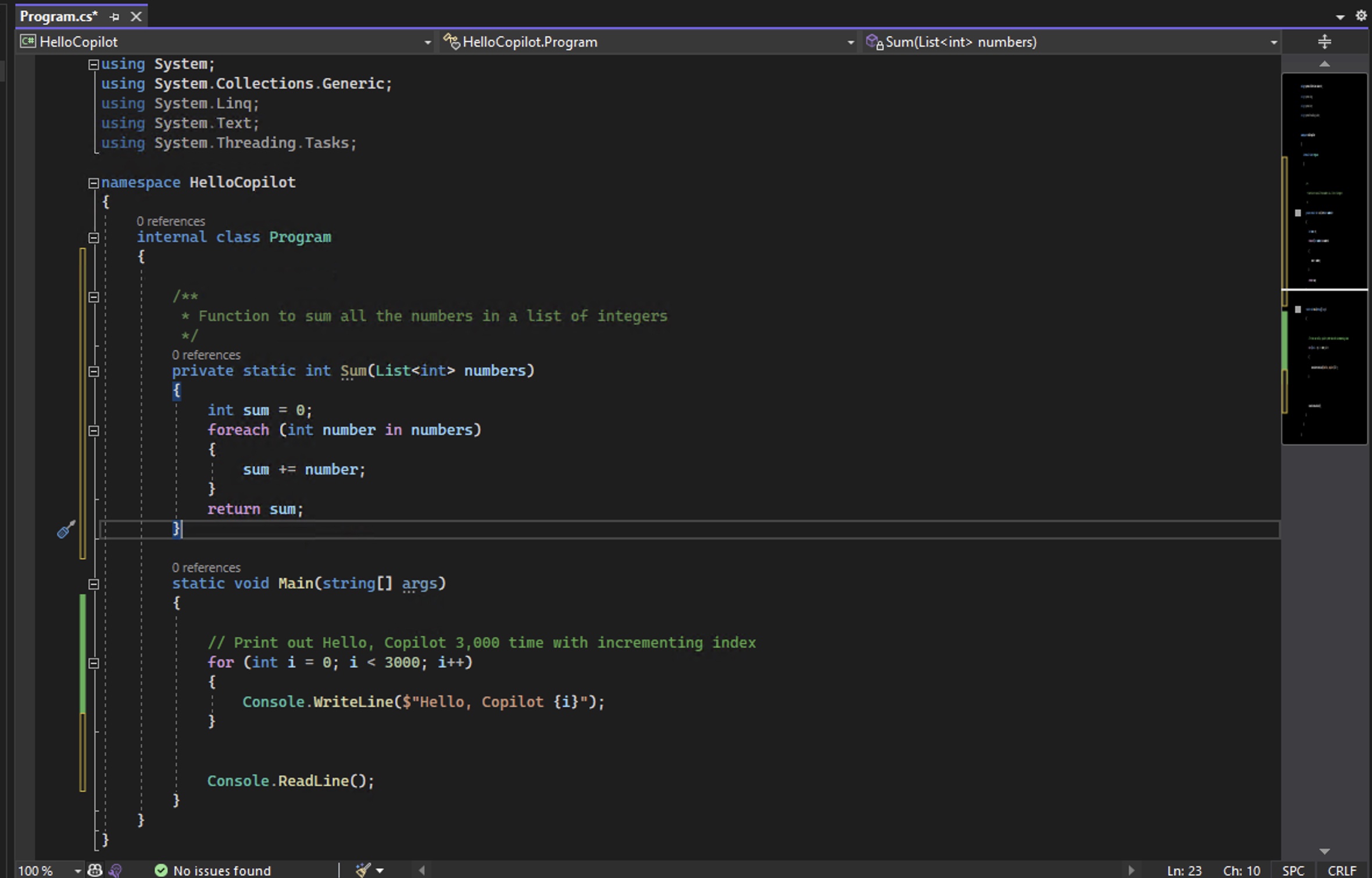The image size is (1372, 878).
Task: Open 0 references above Sum method
Action: [x=206, y=355]
